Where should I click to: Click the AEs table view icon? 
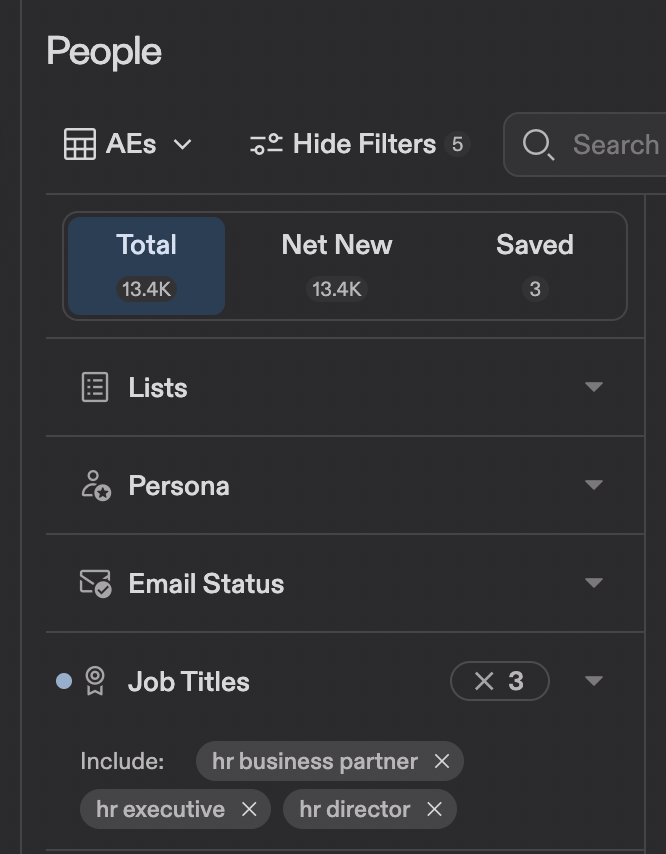pyautogui.click(x=80, y=144)
